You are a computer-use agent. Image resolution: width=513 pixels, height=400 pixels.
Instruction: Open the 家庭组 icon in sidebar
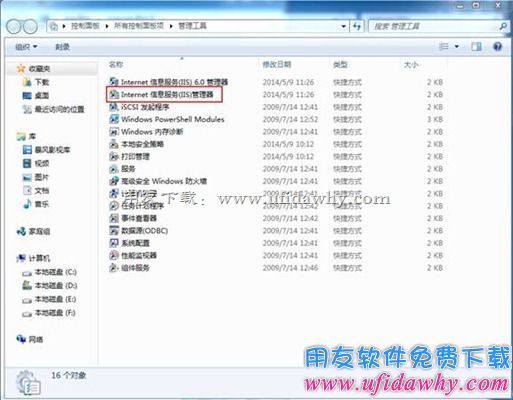pyautogui.click(x=21, y=231)
